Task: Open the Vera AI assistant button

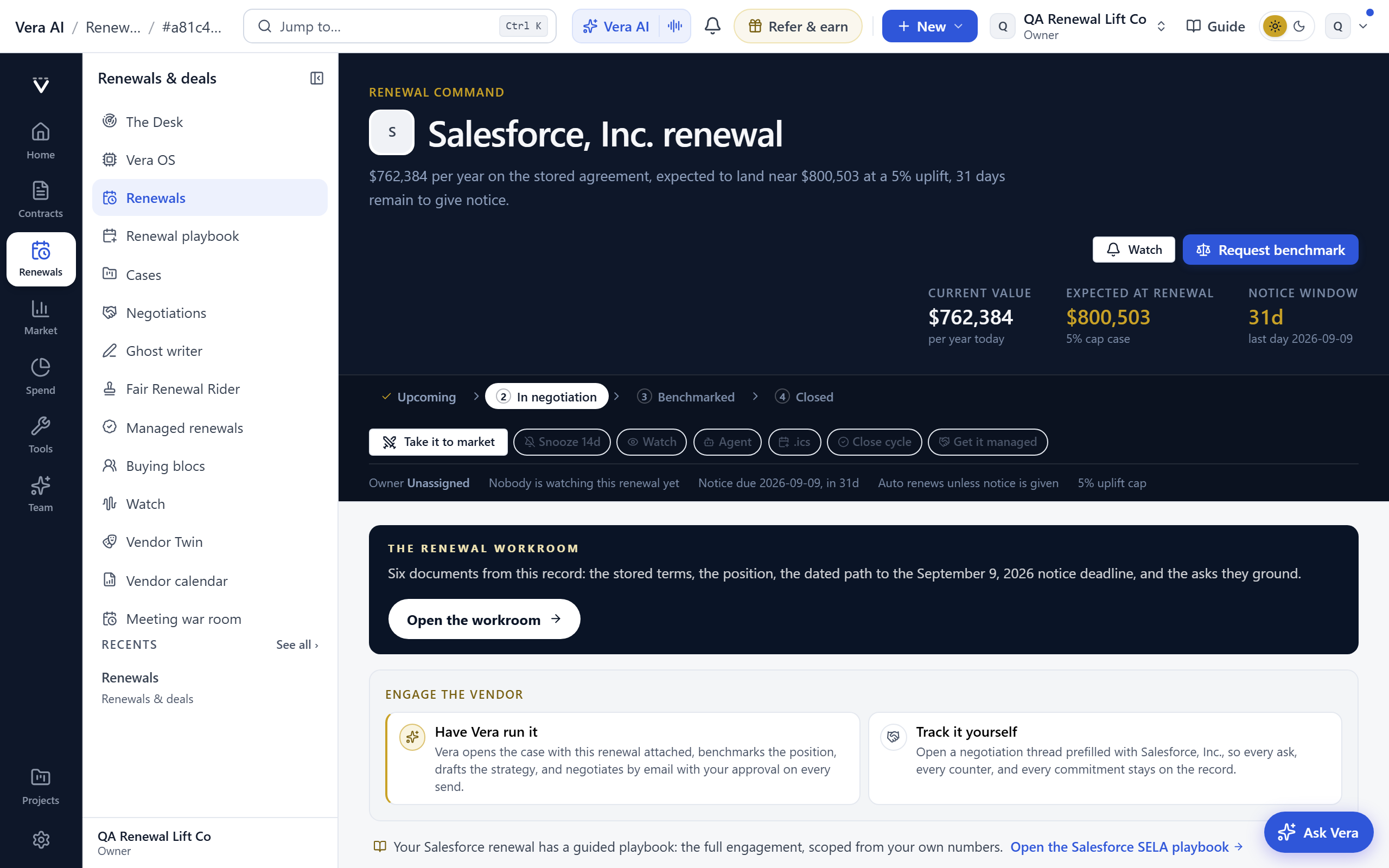Action: [616, 26]
